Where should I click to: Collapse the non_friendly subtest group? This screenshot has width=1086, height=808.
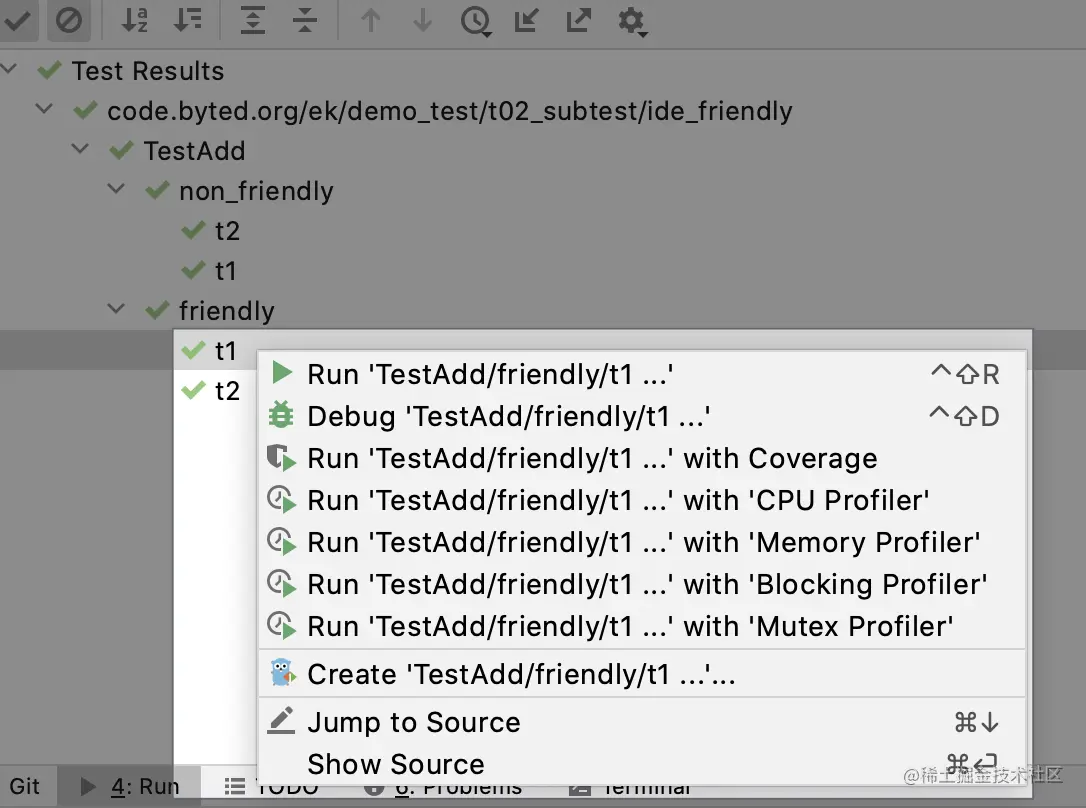coord(116,188)
